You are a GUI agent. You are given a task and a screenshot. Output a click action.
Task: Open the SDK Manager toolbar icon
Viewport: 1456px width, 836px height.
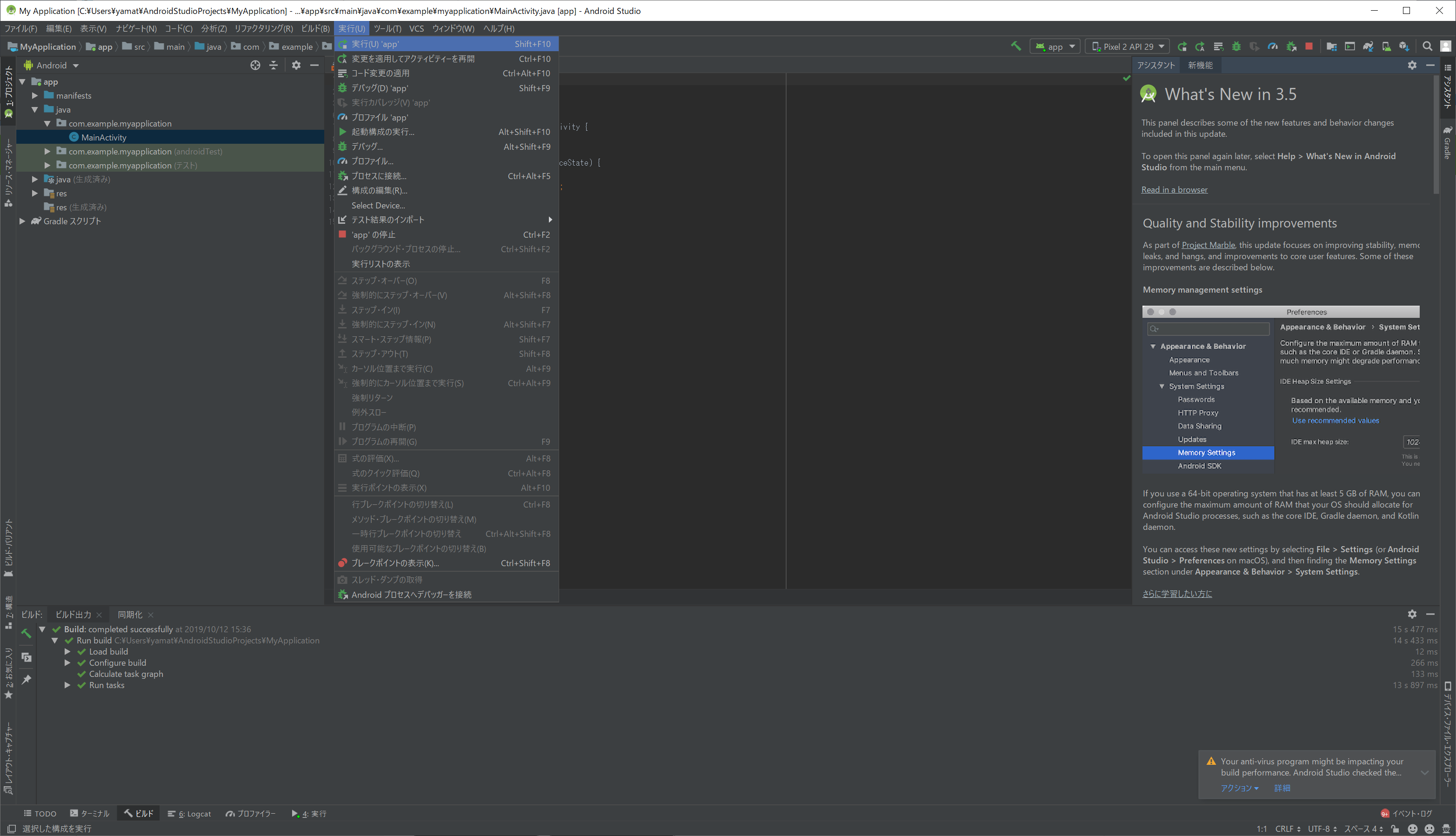[x=1404, y=47]
